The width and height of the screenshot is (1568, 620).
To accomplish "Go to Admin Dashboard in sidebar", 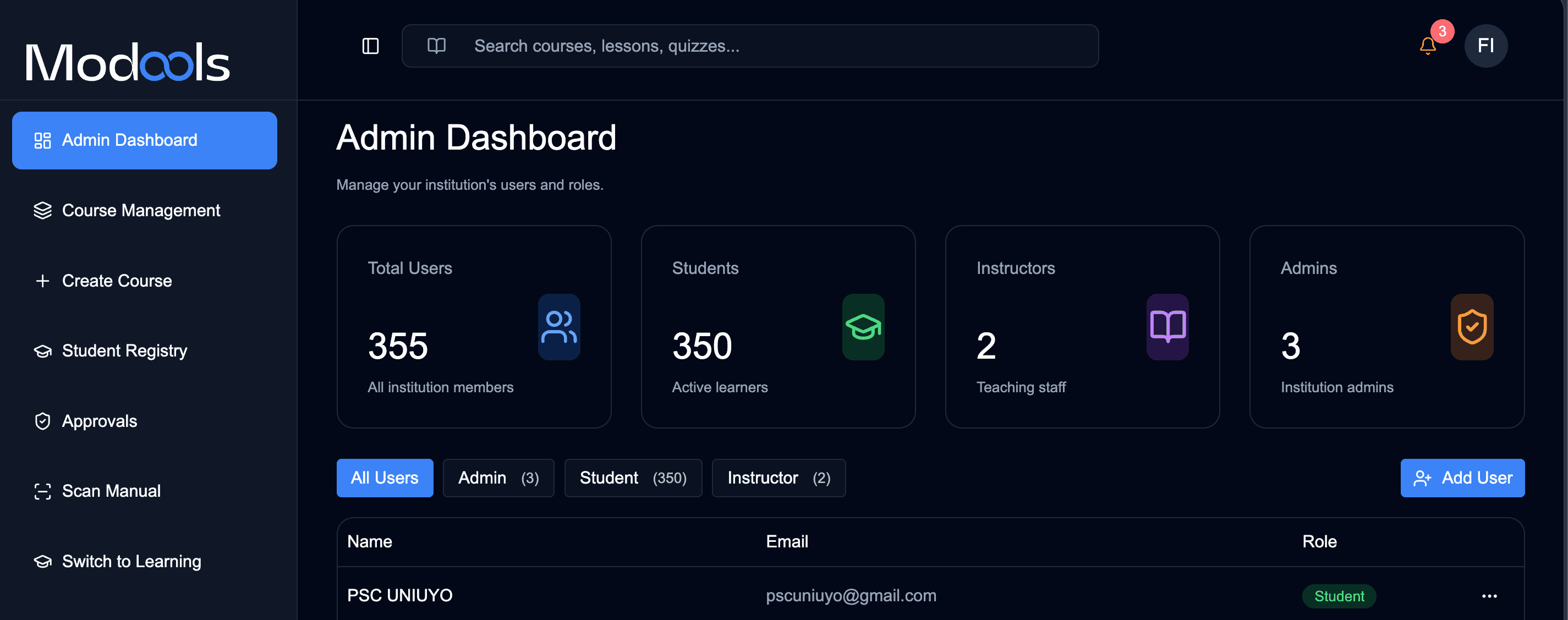I will 144,140.
